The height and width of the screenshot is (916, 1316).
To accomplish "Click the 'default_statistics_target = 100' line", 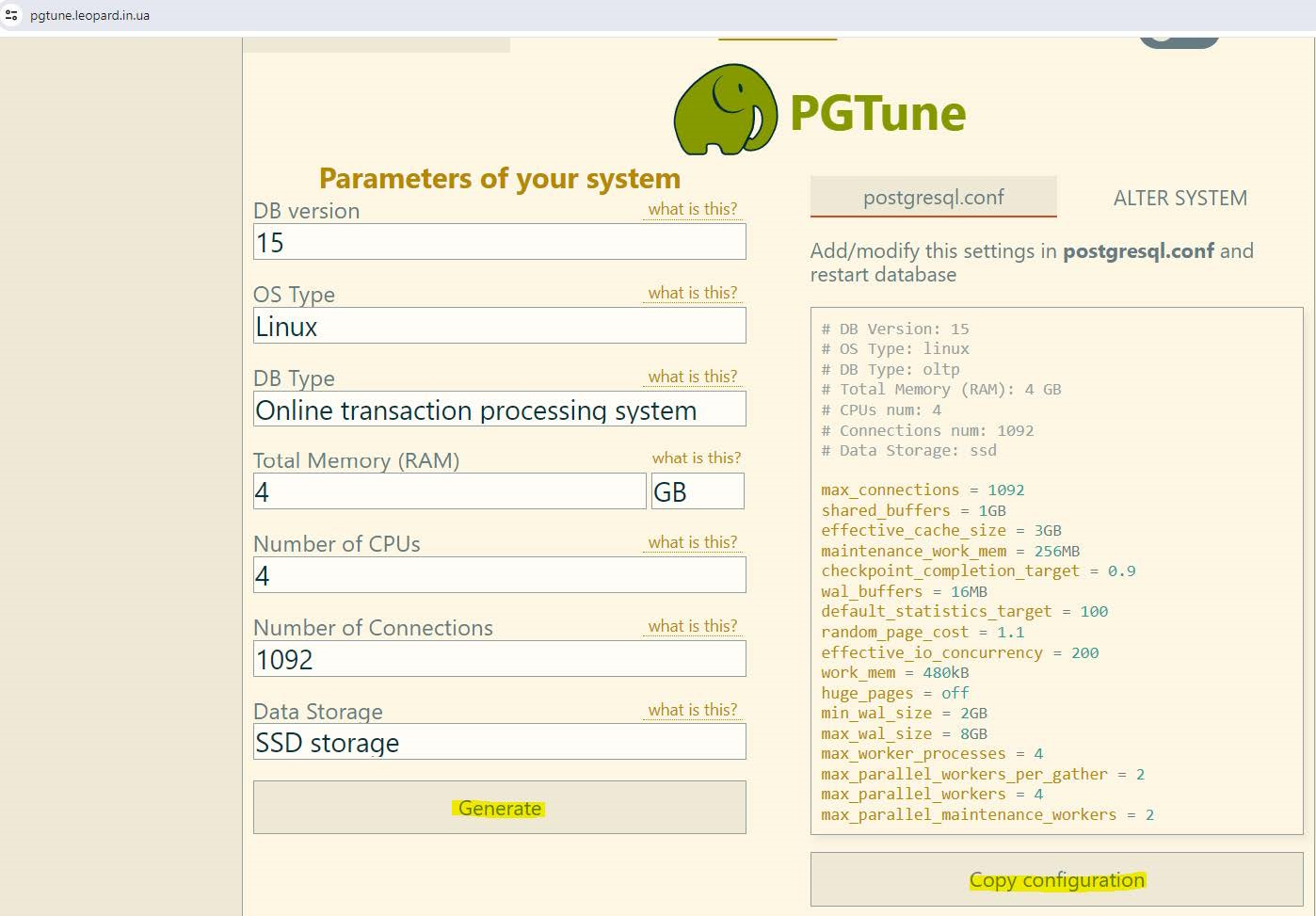I will click(965, 611).
